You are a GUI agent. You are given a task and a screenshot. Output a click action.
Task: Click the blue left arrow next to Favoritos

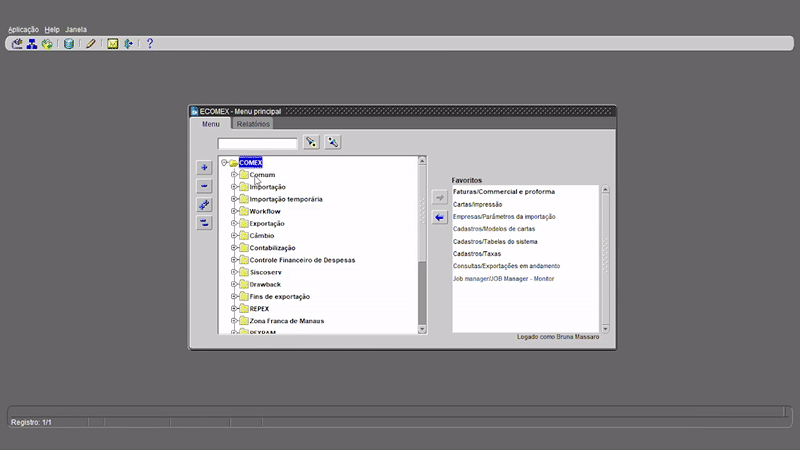pos(440,217)
